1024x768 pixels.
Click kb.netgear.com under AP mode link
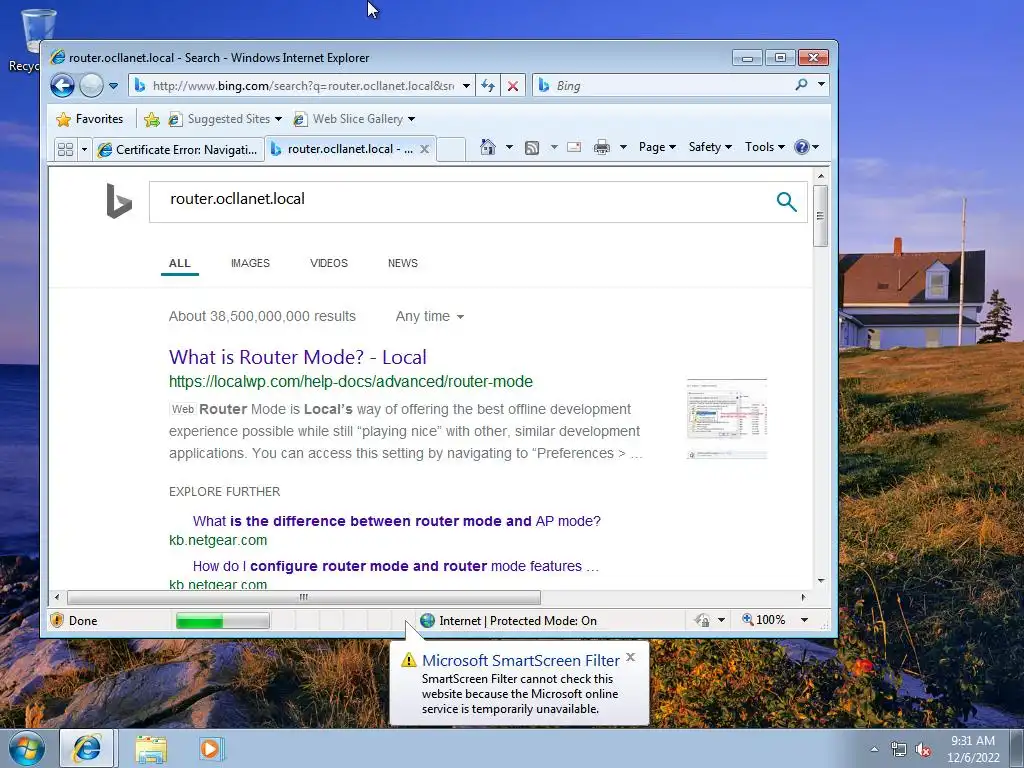218,541
